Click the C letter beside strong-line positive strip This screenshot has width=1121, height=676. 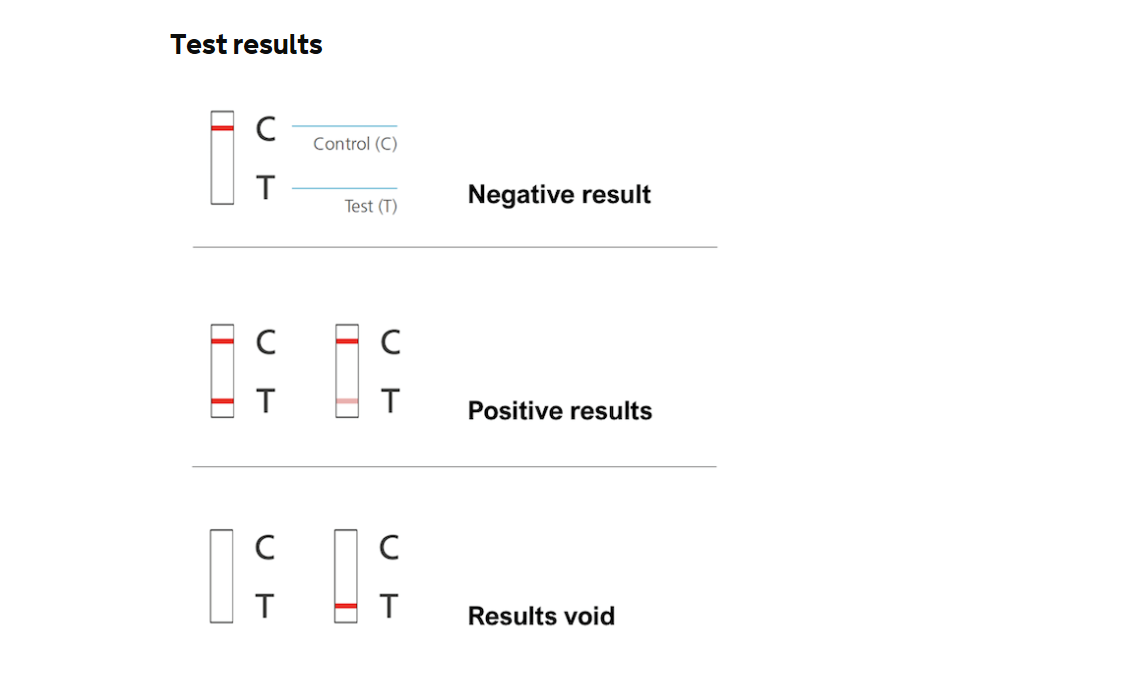click(265, 342)
